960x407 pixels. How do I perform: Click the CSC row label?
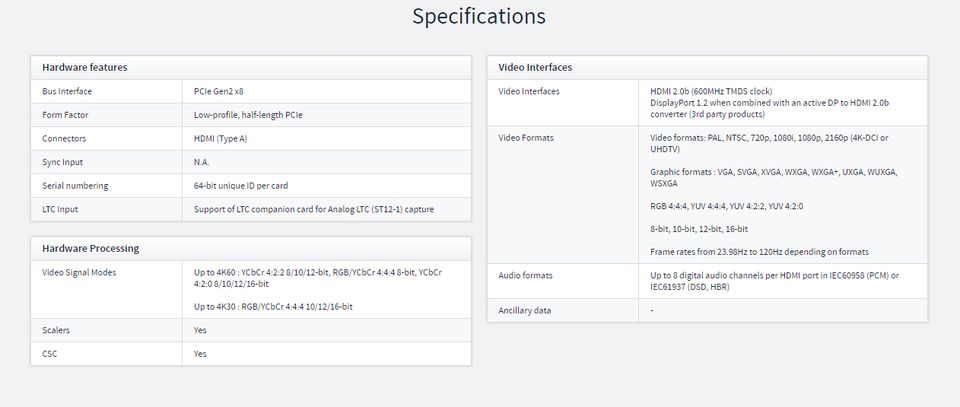point(50,354)
